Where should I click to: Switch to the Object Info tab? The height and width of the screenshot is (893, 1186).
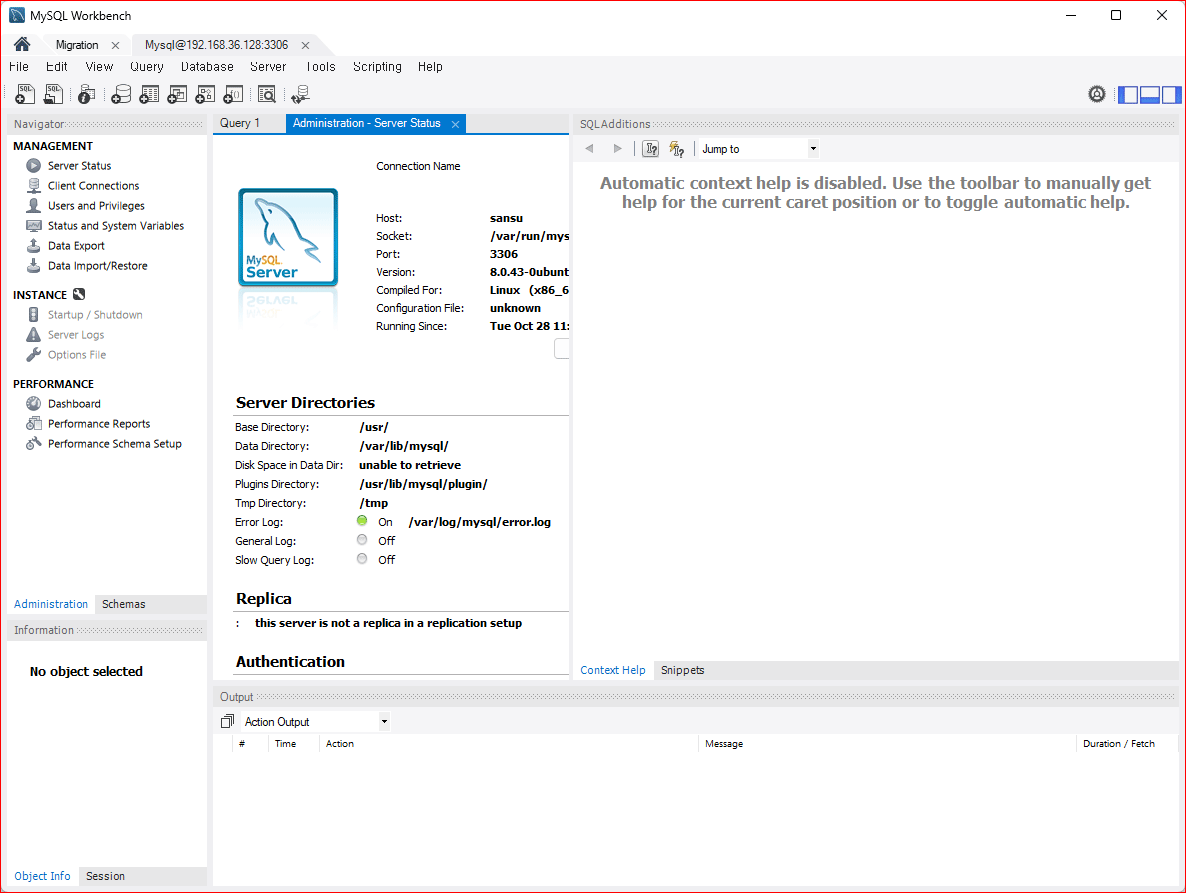(x=42, y=876)
